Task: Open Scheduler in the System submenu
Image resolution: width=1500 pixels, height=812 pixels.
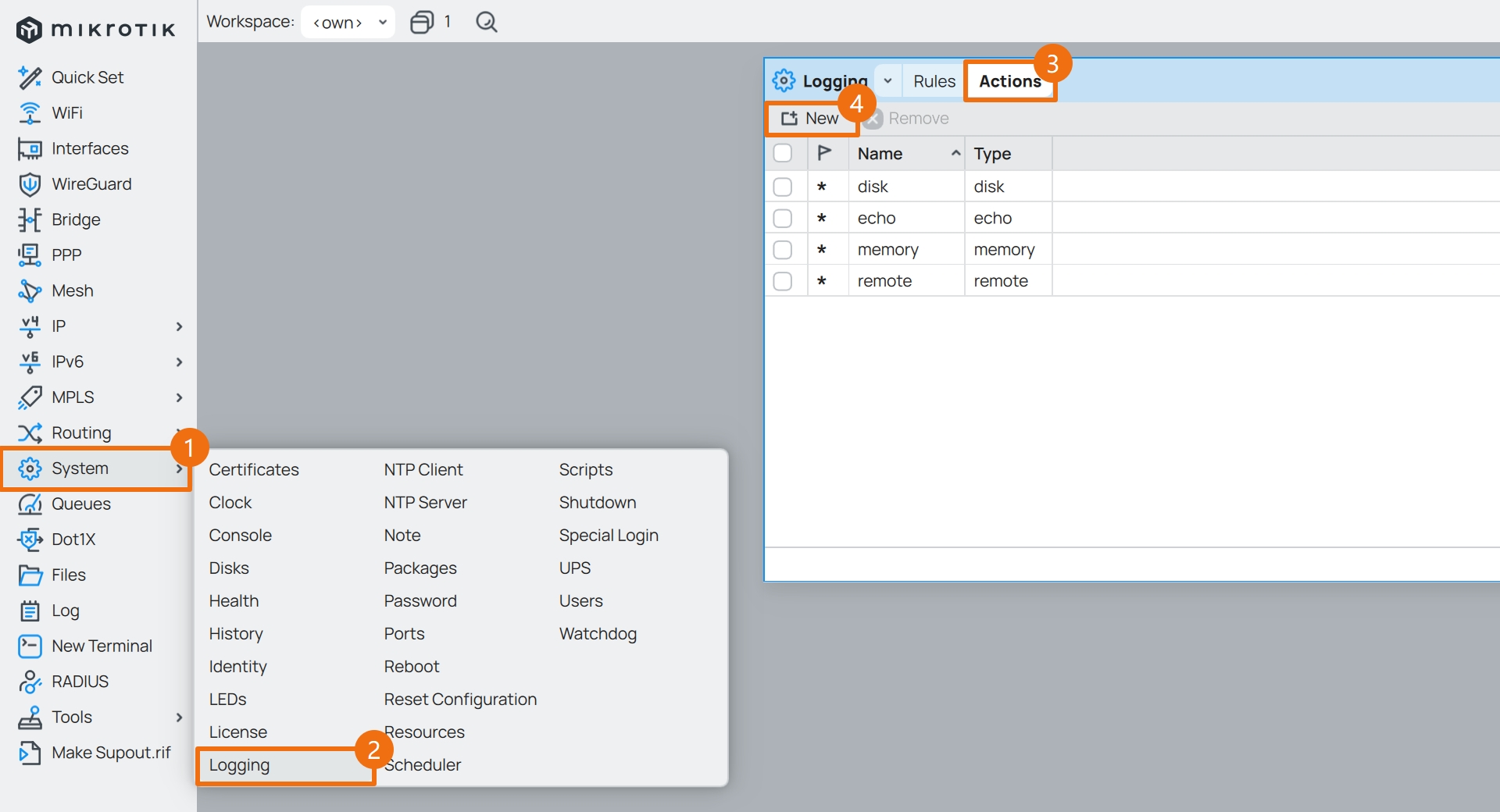Action: pyautogui.click(x=423, y=765)
